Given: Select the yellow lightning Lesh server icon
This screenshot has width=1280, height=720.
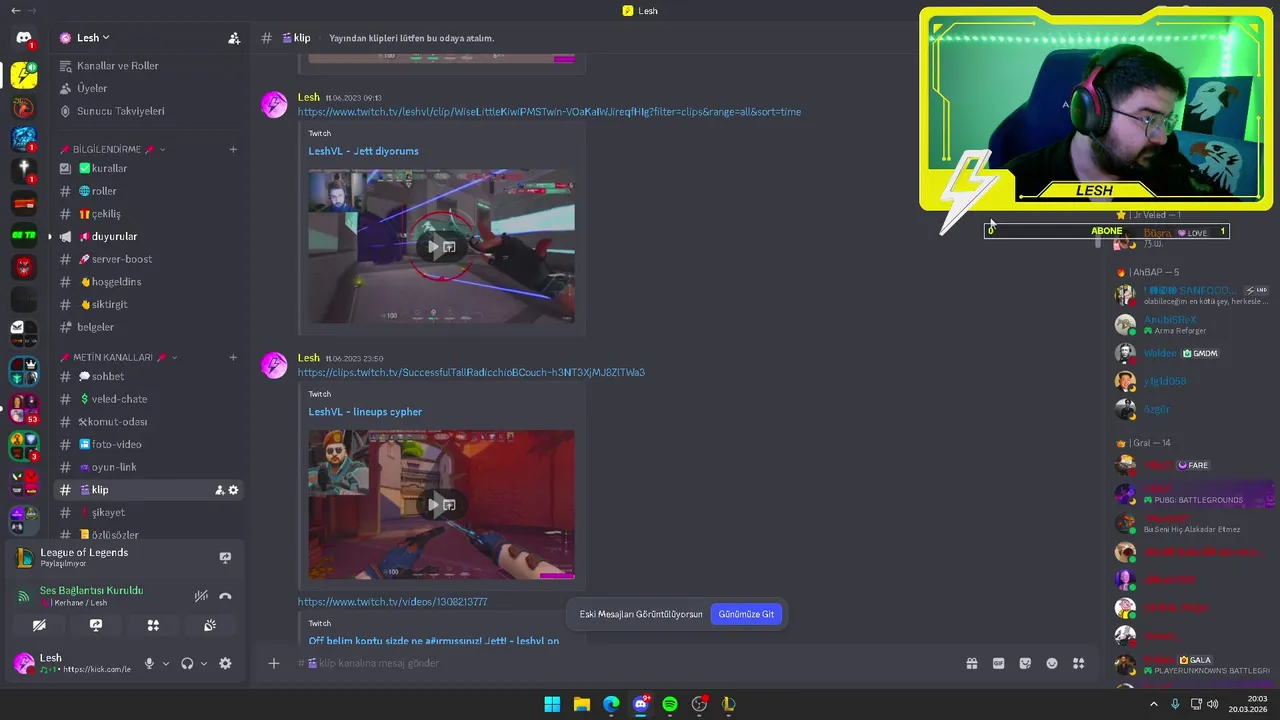Looking at the screenshot, I should [24, 75].
